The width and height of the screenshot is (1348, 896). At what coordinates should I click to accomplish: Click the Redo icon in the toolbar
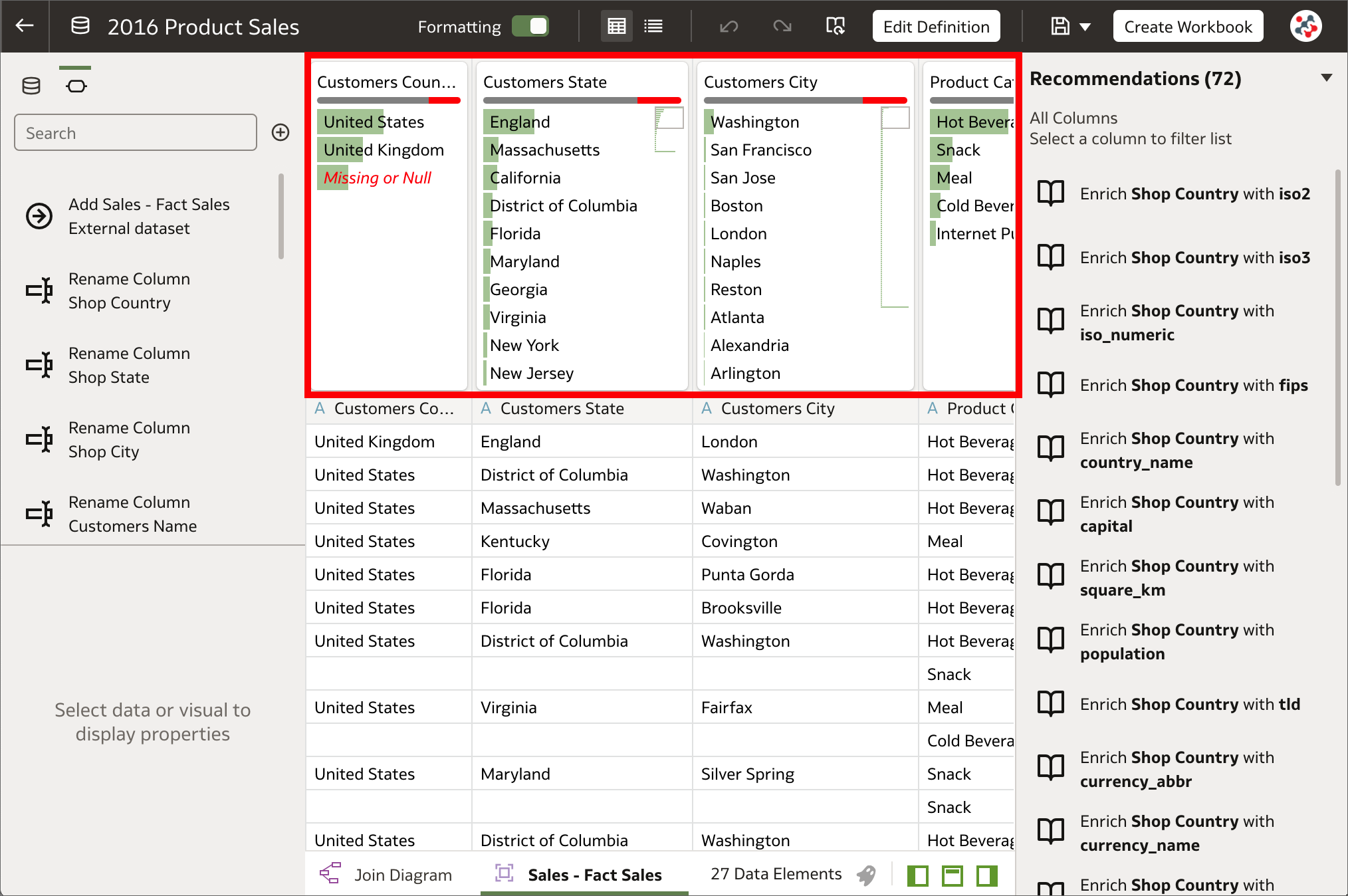[782, 26]
